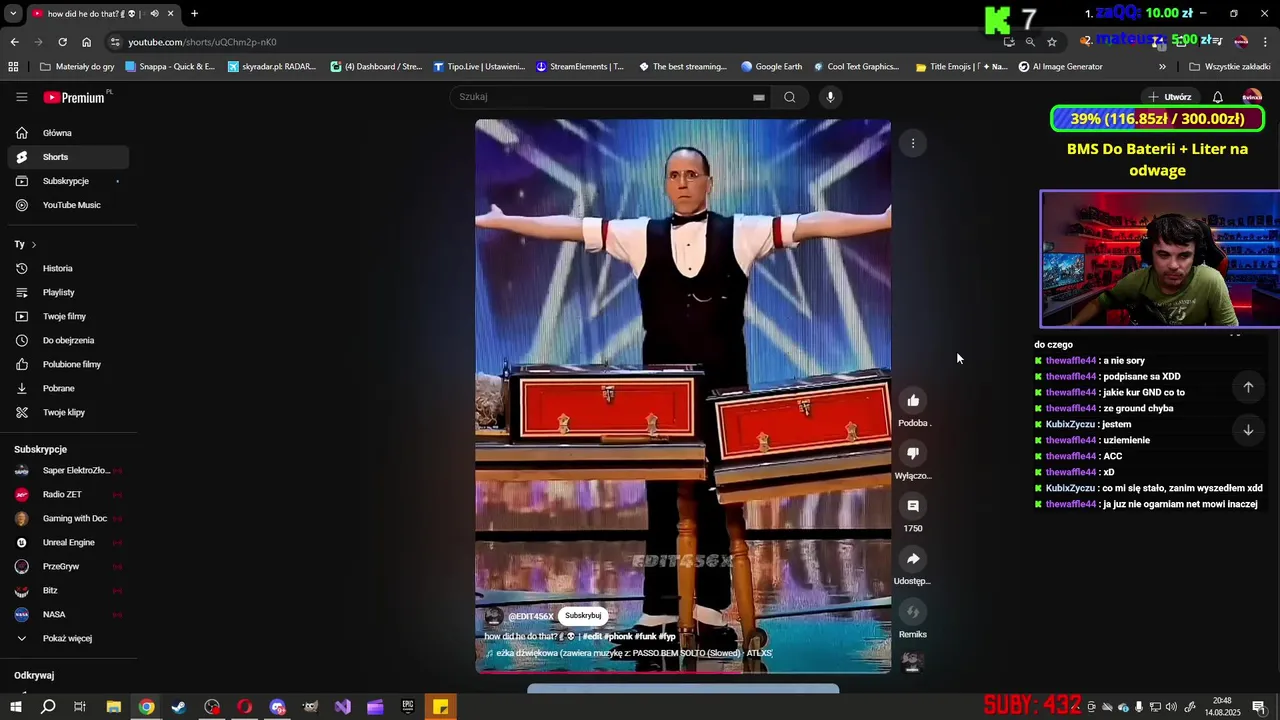This screenshot has height=720, width=1280.
Task: Share the short via Udostępnij icon
Action: coord(913,559)
